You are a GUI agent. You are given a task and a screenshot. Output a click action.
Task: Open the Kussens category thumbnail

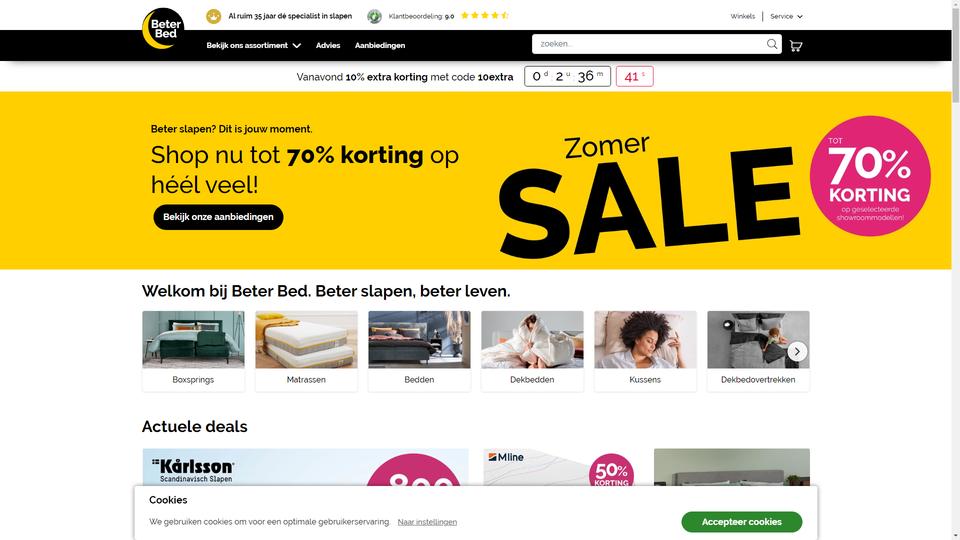(645, 351)
